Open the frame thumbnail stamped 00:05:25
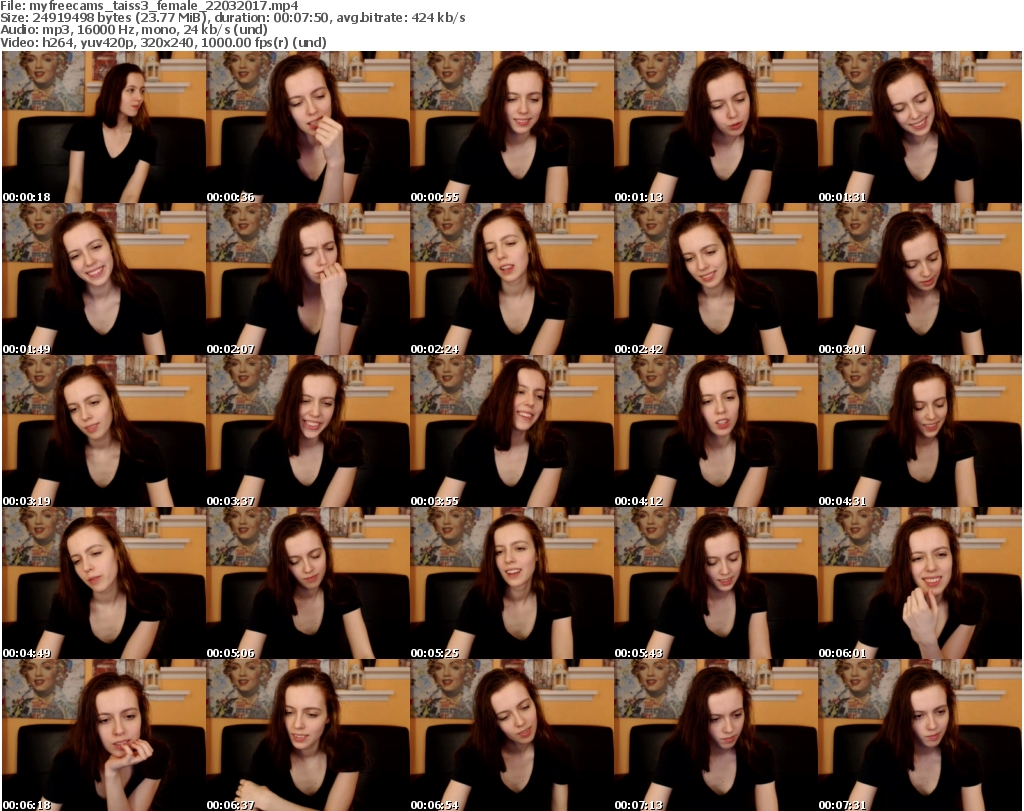The width and height of the screenshot is (1024, 811). pyautogui.click(x=512, y=584)
